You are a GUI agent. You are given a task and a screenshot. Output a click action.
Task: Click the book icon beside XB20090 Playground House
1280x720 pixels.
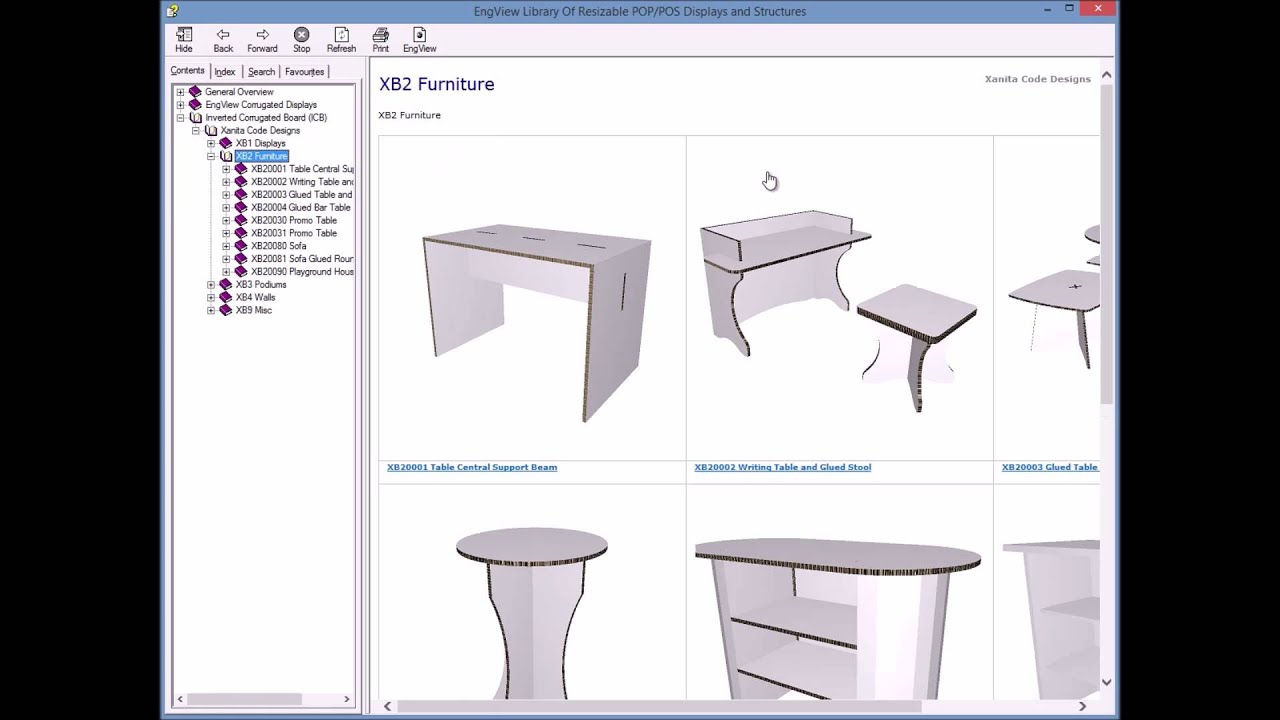tap(241, 272)
